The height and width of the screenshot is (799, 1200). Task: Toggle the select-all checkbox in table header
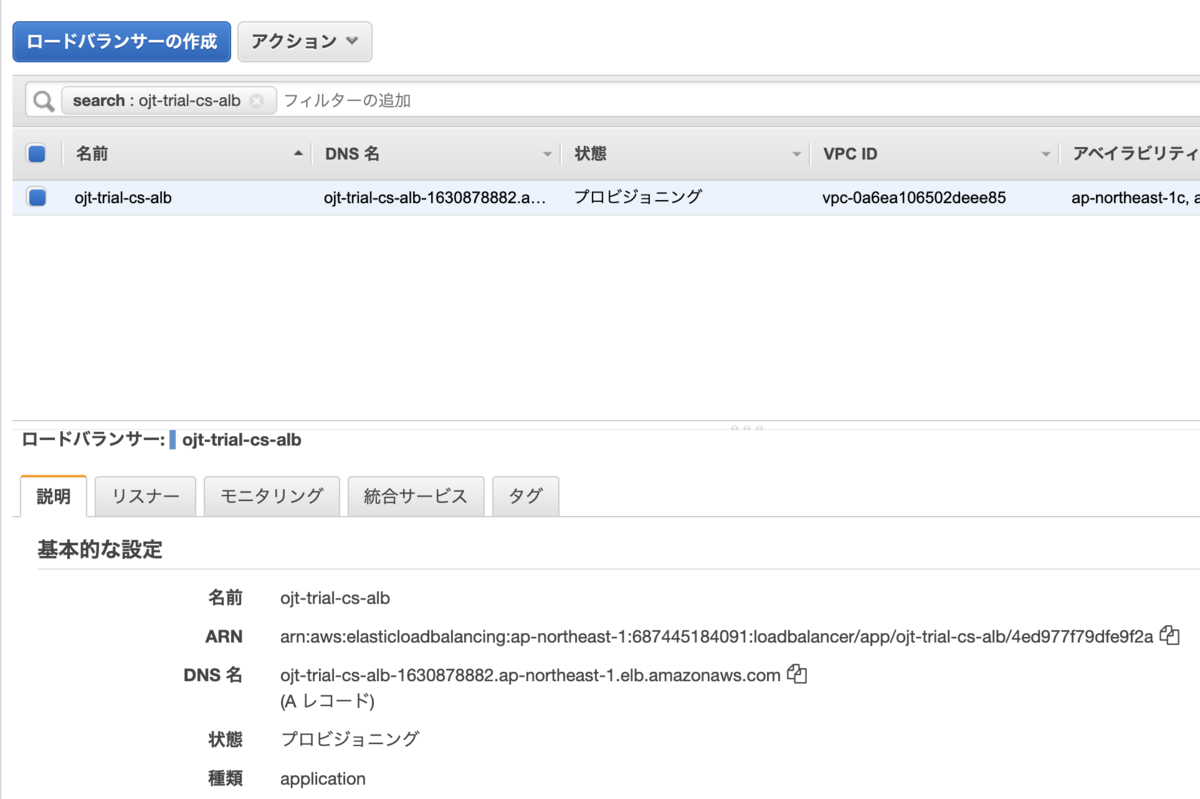pos(36,153)
